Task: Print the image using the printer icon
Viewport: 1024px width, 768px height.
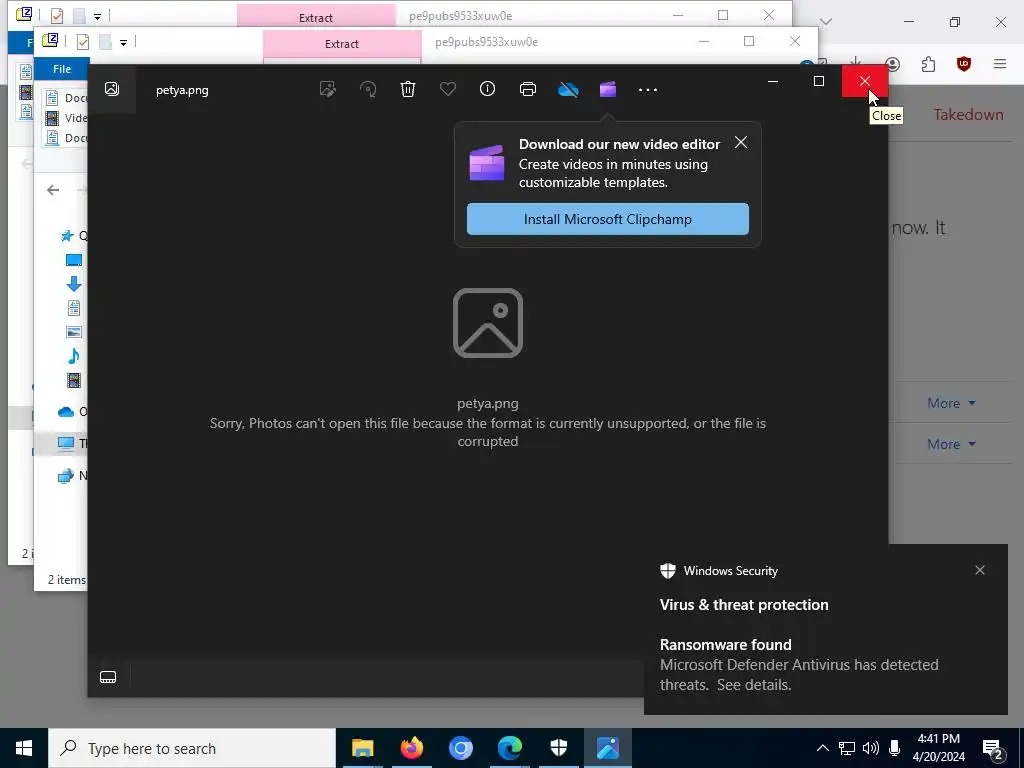Action: point(528,89)
